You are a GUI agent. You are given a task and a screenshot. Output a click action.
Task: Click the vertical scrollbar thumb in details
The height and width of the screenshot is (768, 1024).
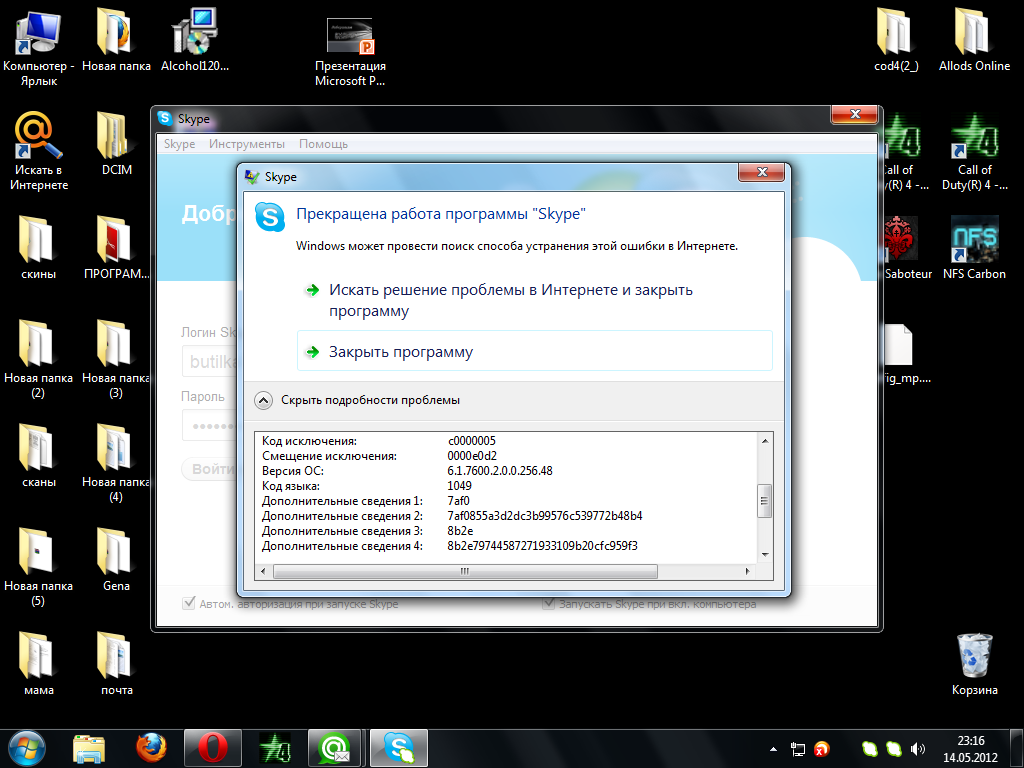coord(764,502)
